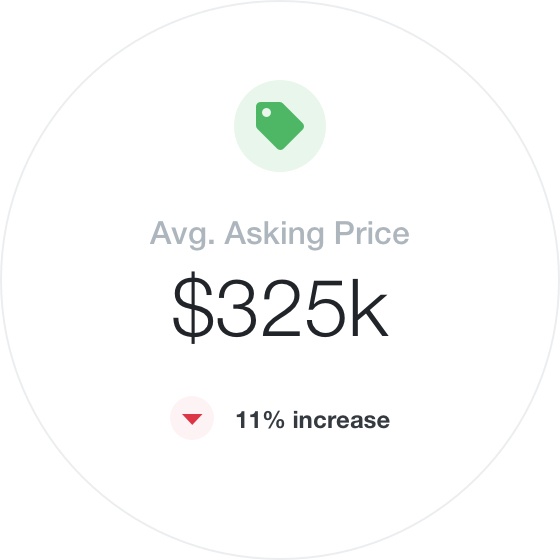Screen dimensions: 560x560
Task: Click the dollar sign in $325k
Action: pyautogui.click(x=193, y=308)
